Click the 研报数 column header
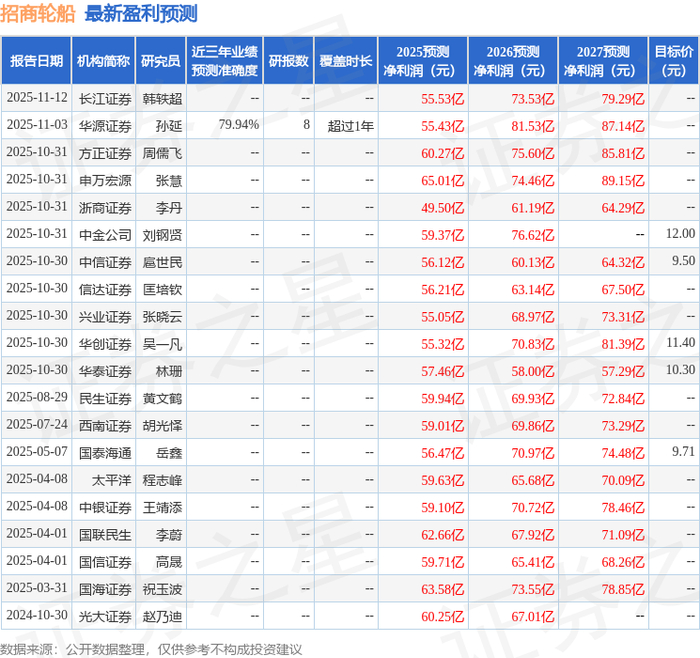The height and width of the screenshot is (658, 700). 288,61
